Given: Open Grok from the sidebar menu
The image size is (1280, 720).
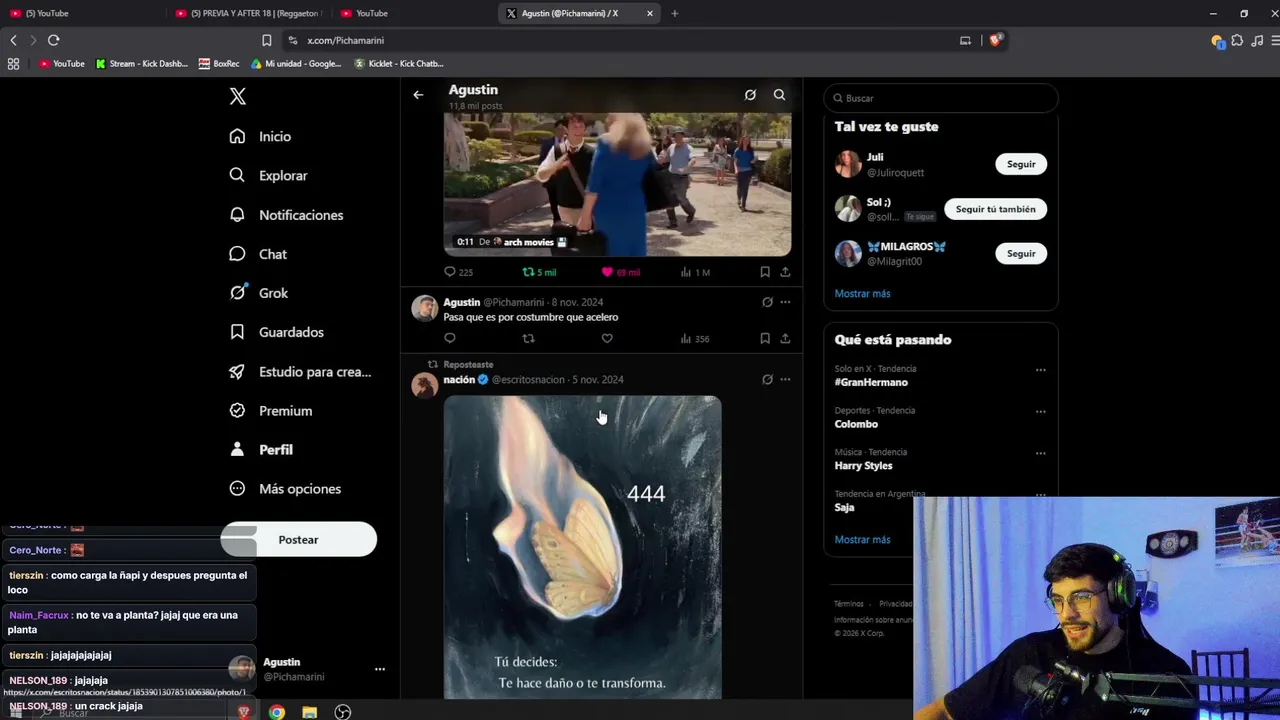Looking at the screenshot, I should click(258, 293).
